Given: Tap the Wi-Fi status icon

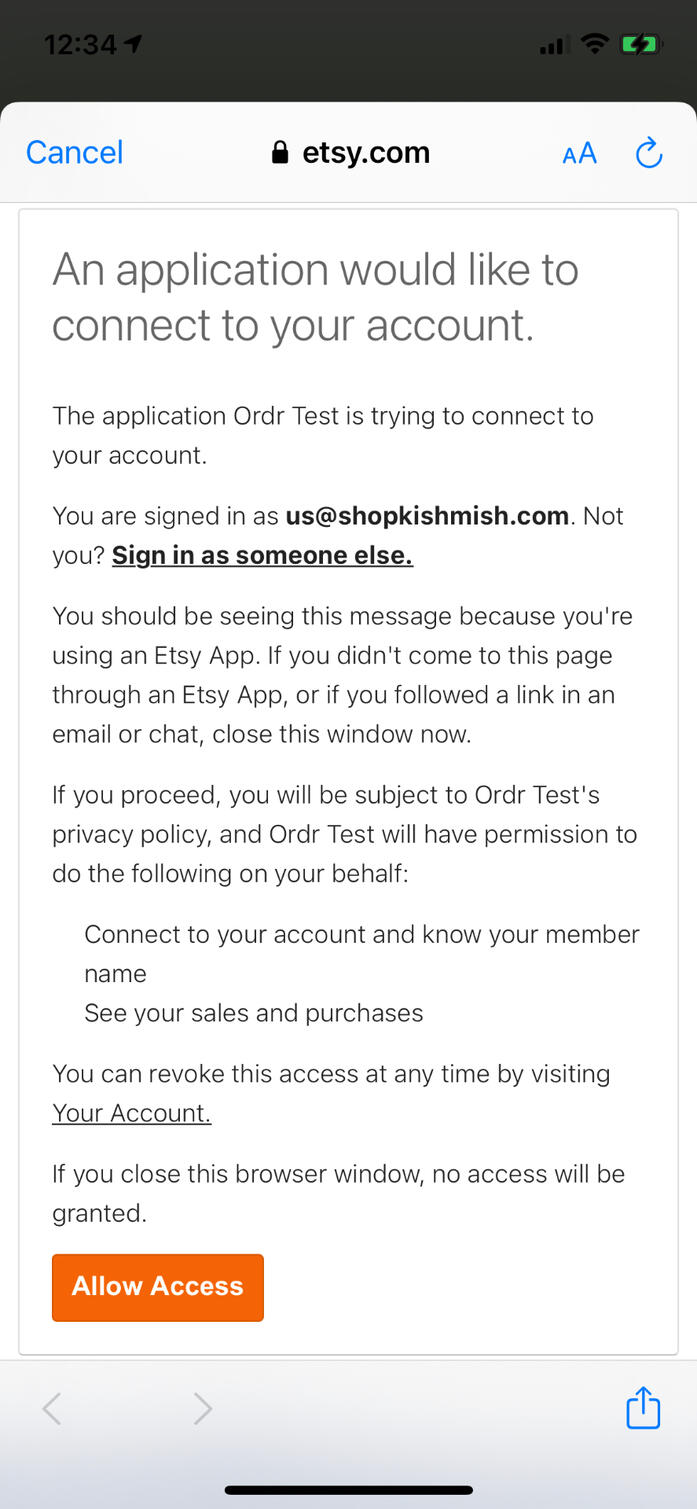Looking at the screenshot, I should (x=595, y=44).
